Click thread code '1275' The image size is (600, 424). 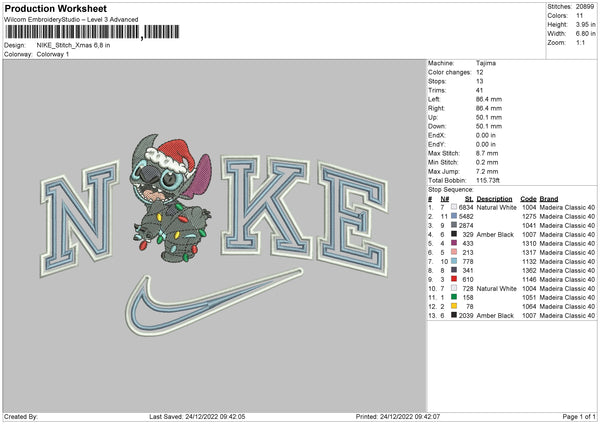coord(529,217)
